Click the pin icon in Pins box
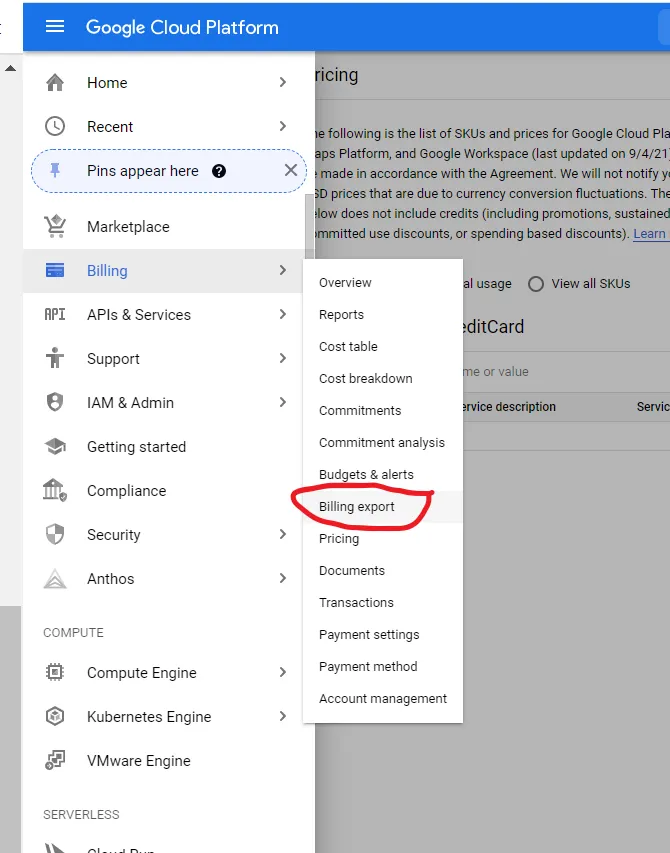The height and width of the screenshot is (853, 670). click(55, 171)
